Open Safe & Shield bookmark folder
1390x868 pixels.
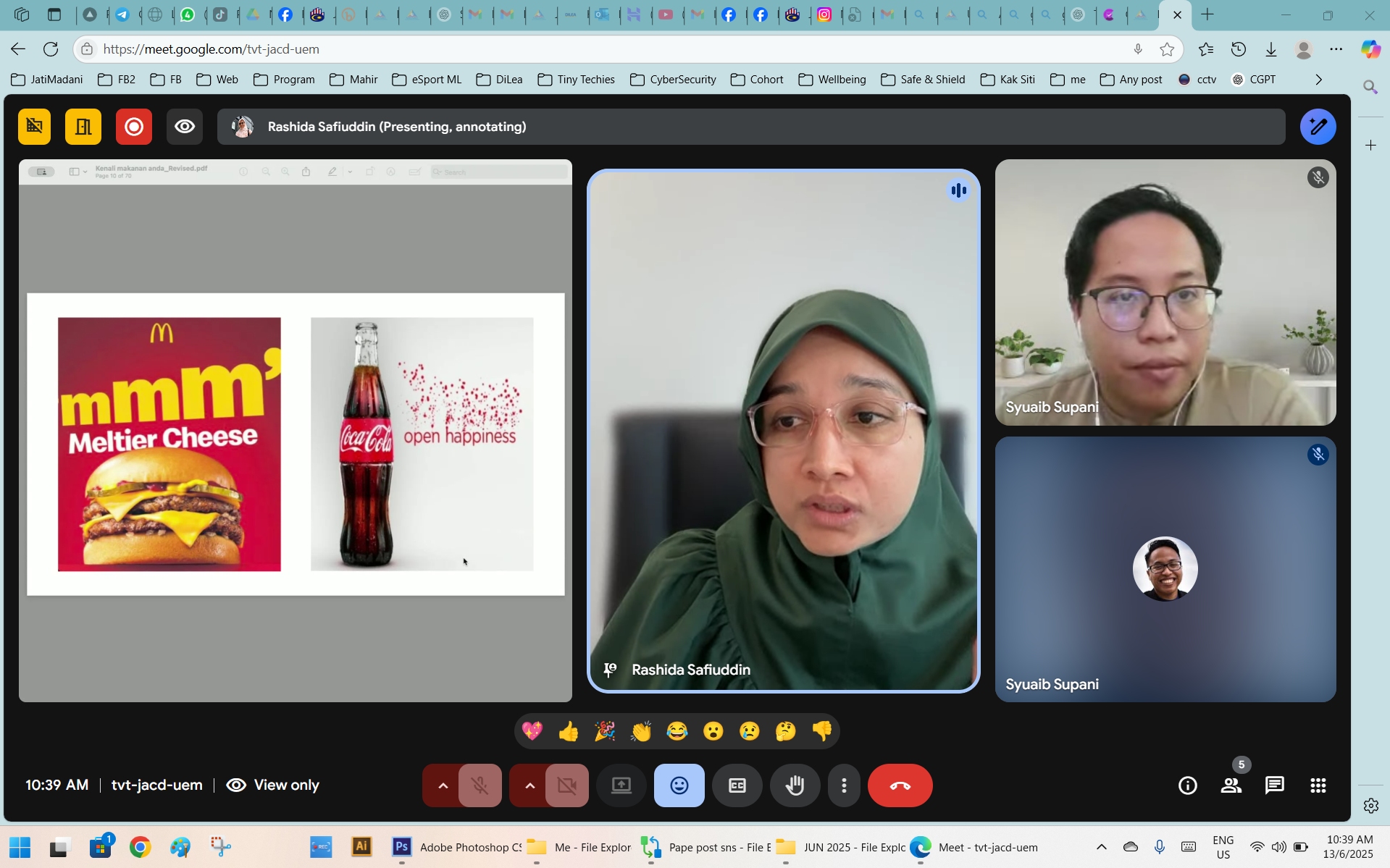(x=923, y=80)
